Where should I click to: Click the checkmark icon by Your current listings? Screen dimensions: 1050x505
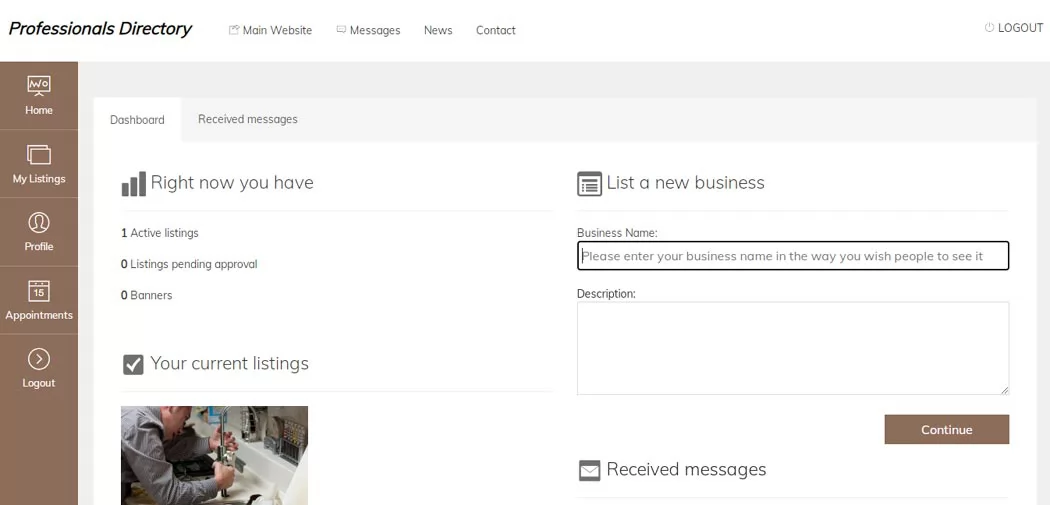coord(133,364)
